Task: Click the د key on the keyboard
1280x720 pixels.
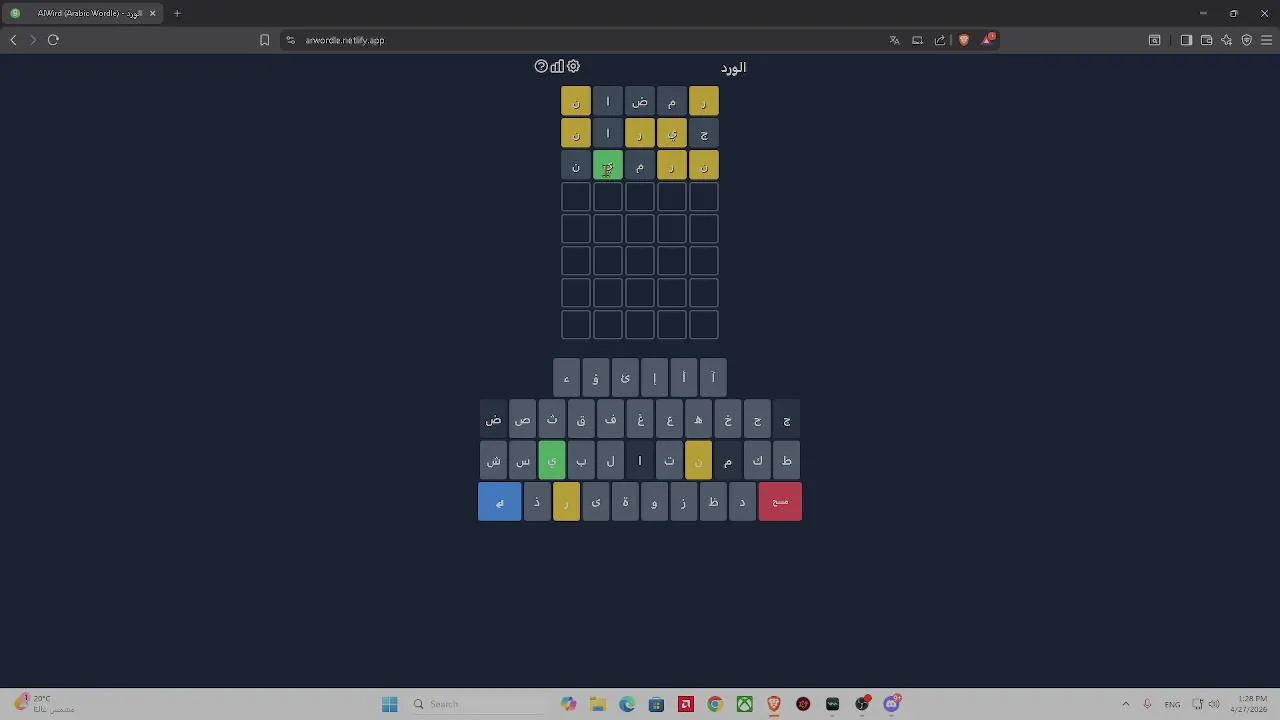Action: tap(742, 502)
